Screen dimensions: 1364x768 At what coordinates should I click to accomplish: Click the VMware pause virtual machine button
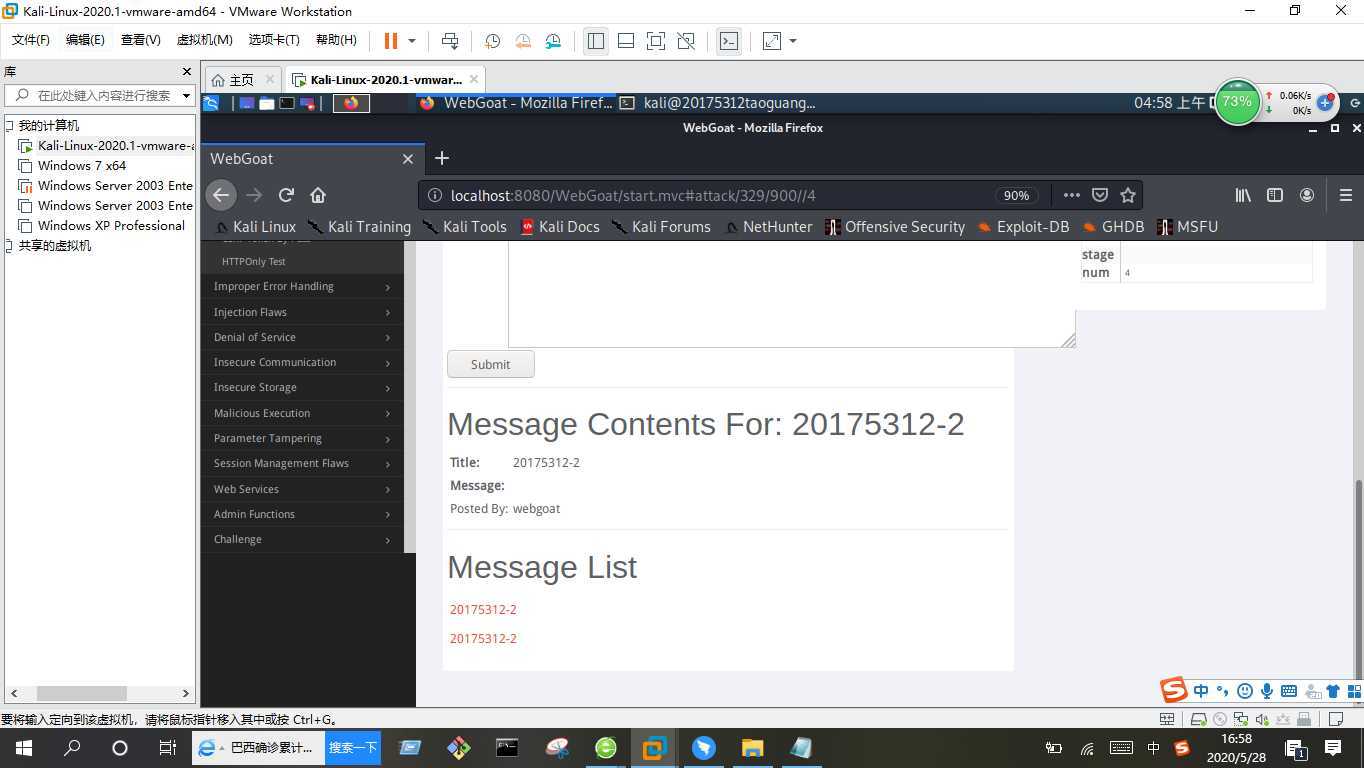[391, 41]
